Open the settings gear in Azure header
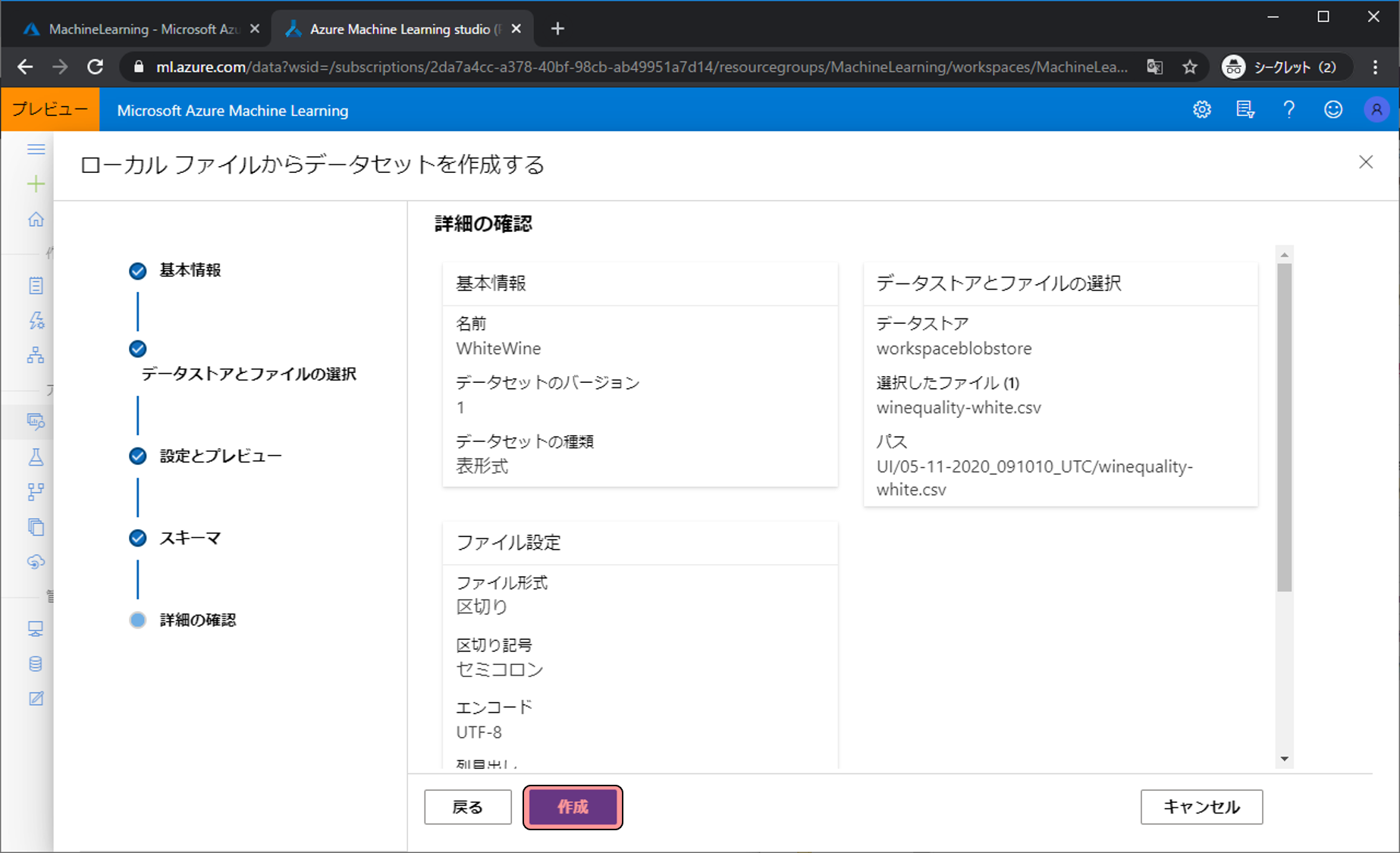The width and height of the screenshot is (1400, 853). pos(1201,110)
